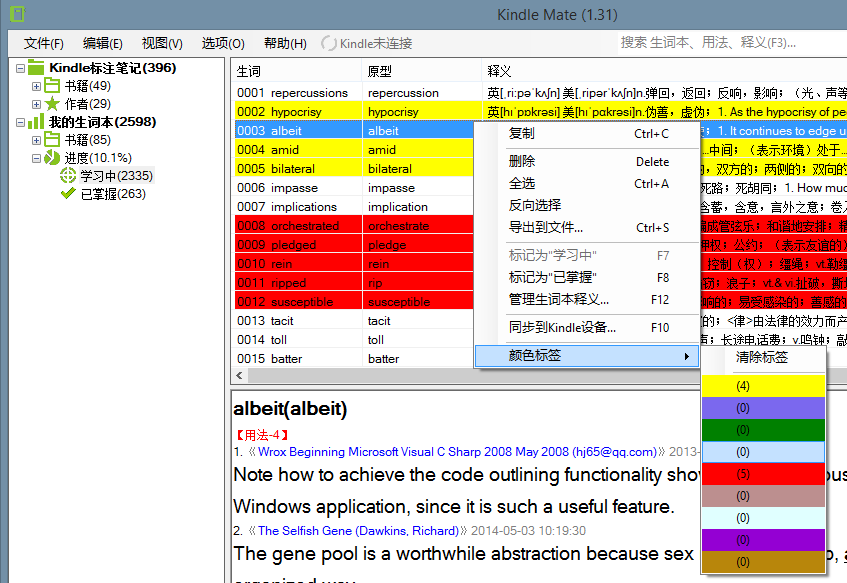Open the 颜色标签 submenu arrow
Viewport: 847px width, 583px height.
(687, 356)
